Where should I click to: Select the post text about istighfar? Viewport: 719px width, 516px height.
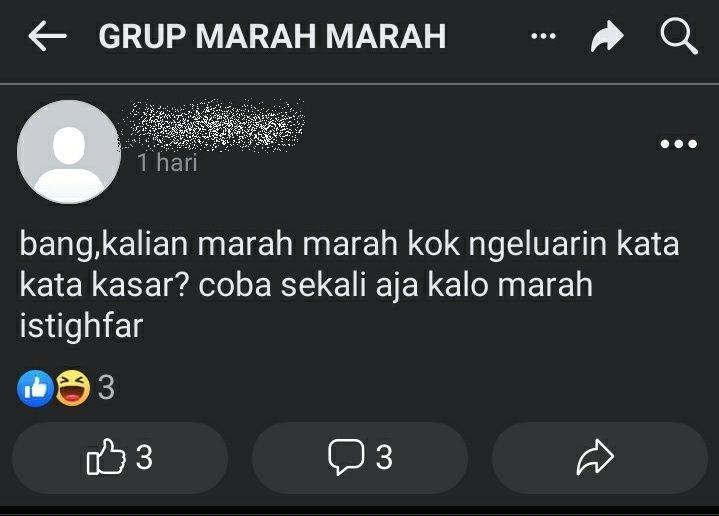[x=349, y=285]
